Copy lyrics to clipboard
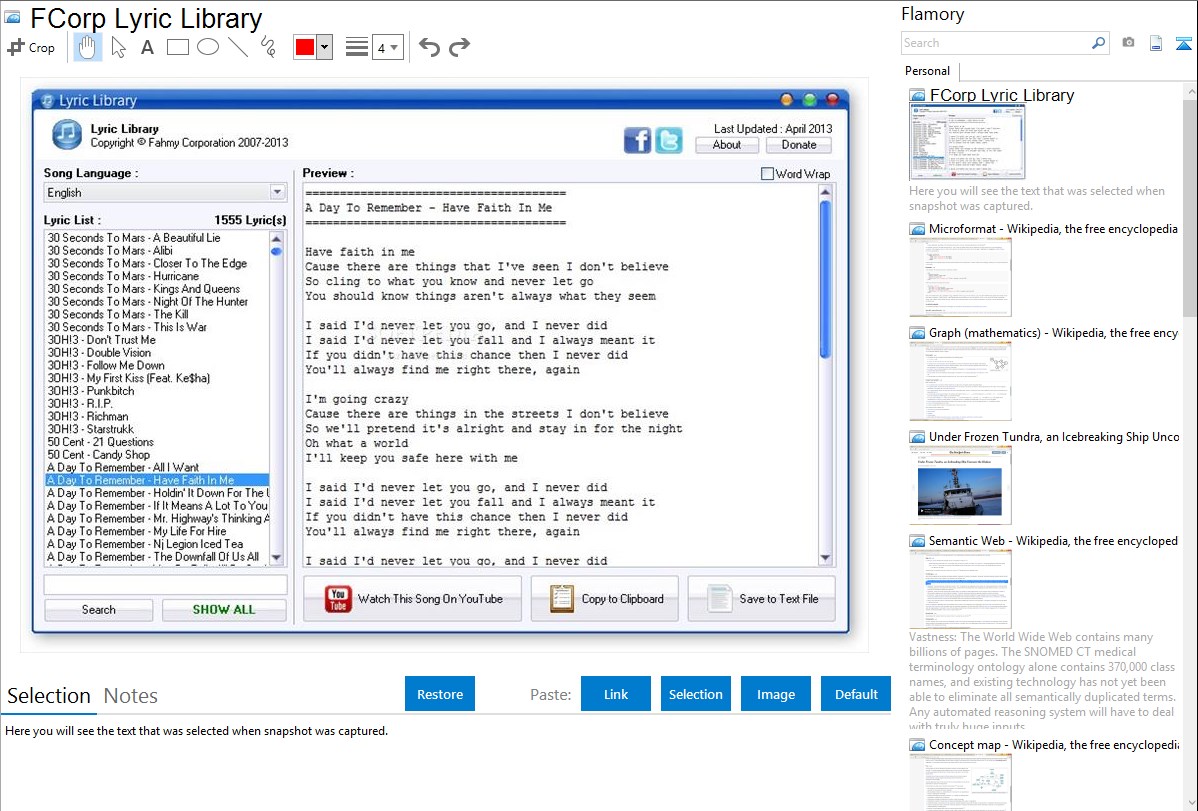Image resolution: width=1198 pixels, height=811 pixels. pyautogui.click(x=604, y=599)
